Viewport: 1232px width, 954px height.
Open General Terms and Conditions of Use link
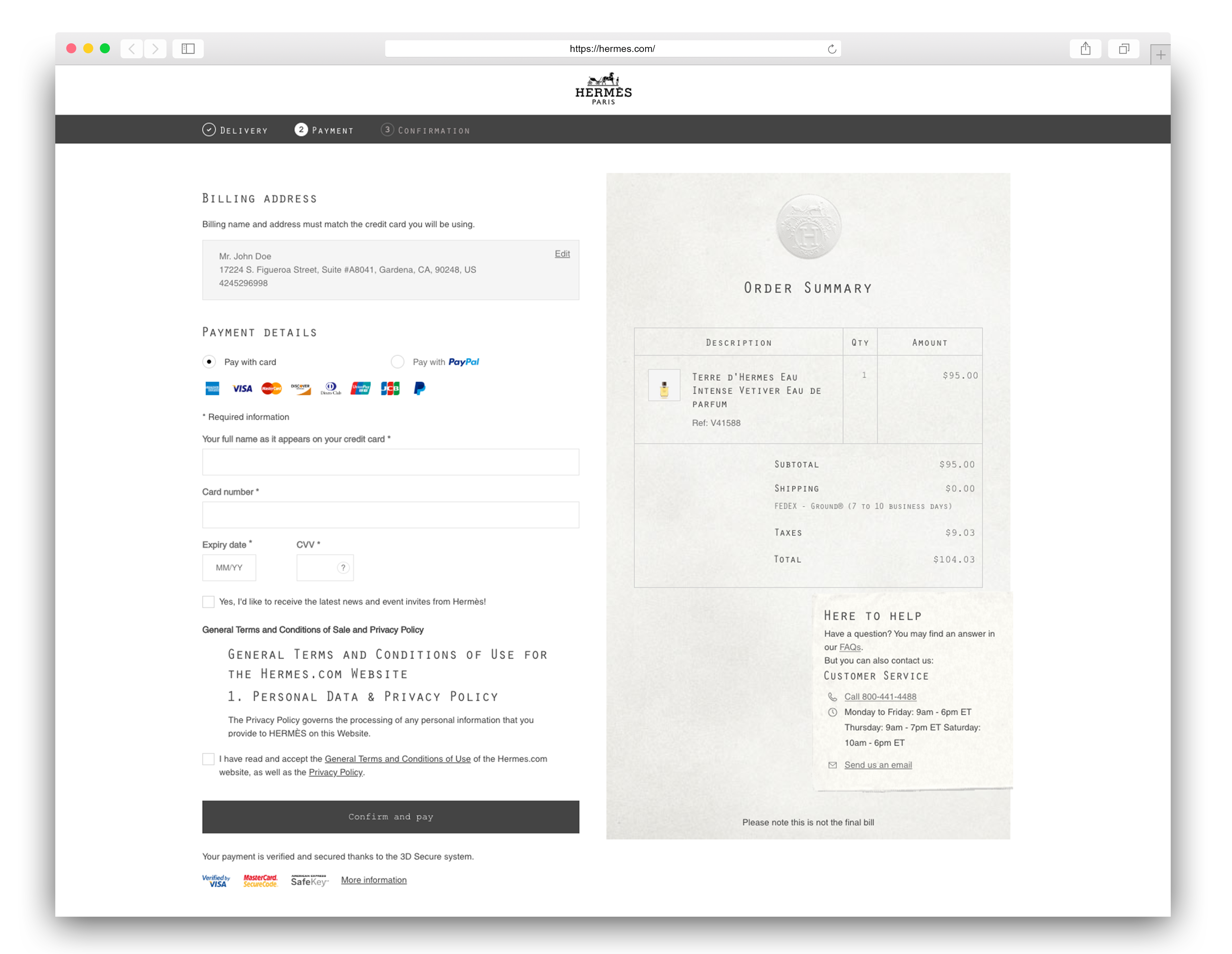[x=398, y=759]
